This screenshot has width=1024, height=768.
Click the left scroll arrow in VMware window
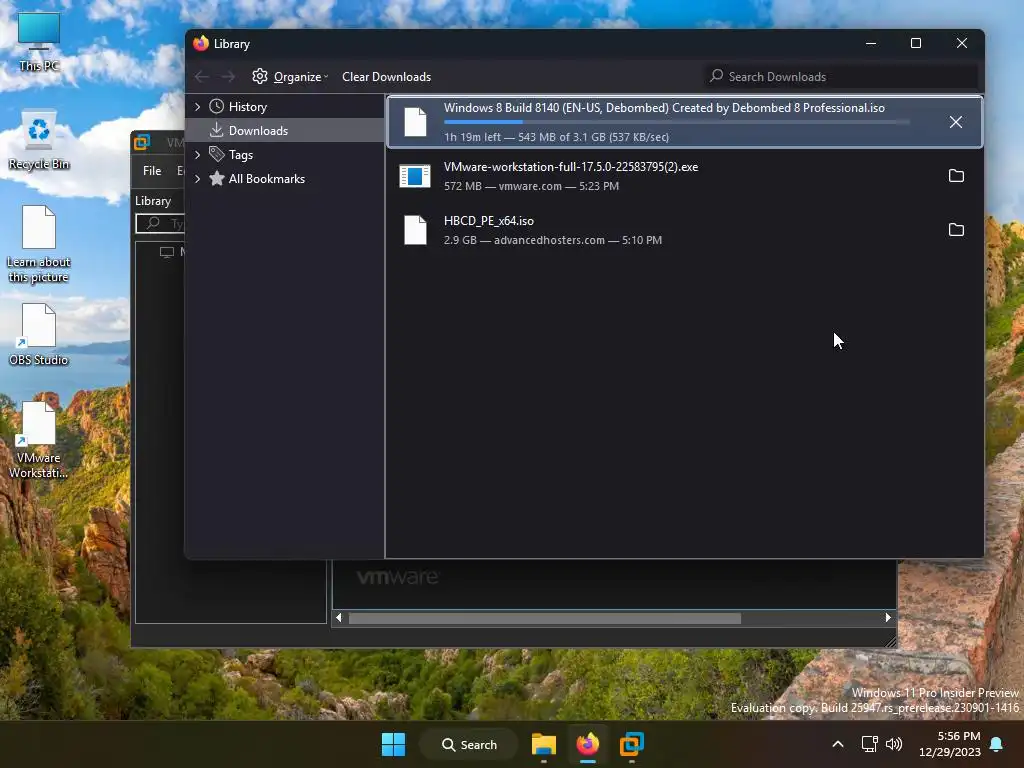(x=338, y=618)
